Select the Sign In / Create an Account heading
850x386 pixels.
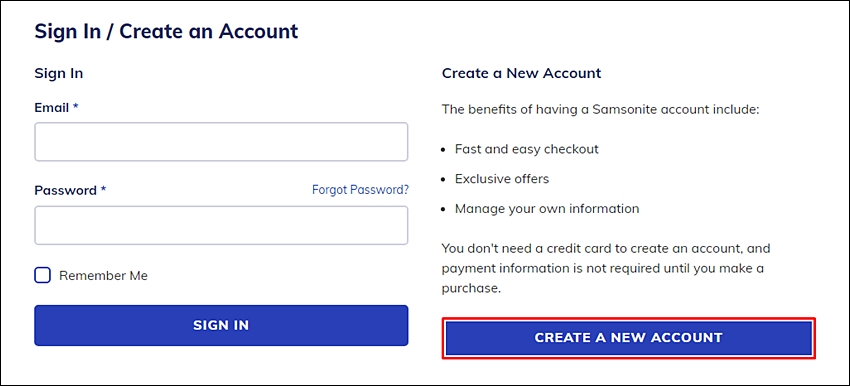166,31
